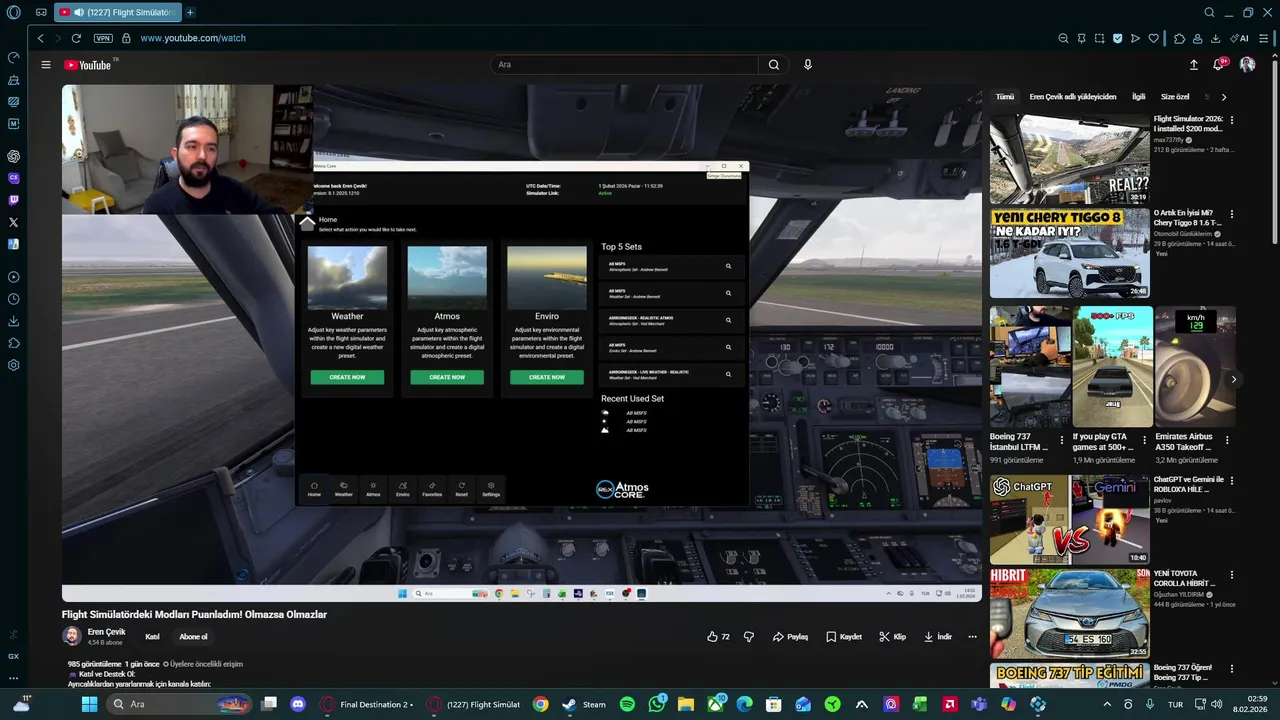Subscribe with the Abone ol button

coord(193,637)
